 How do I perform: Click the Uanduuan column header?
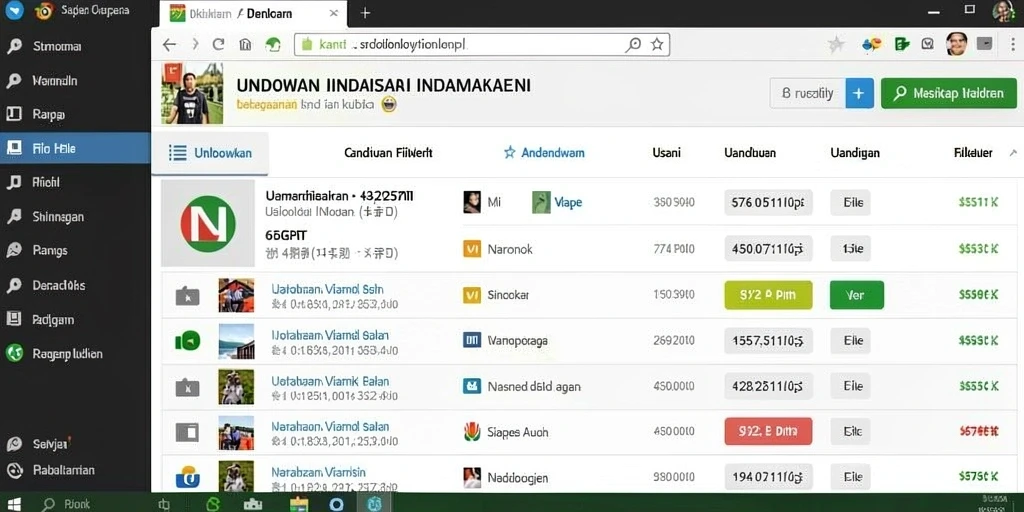click(750, 153)
